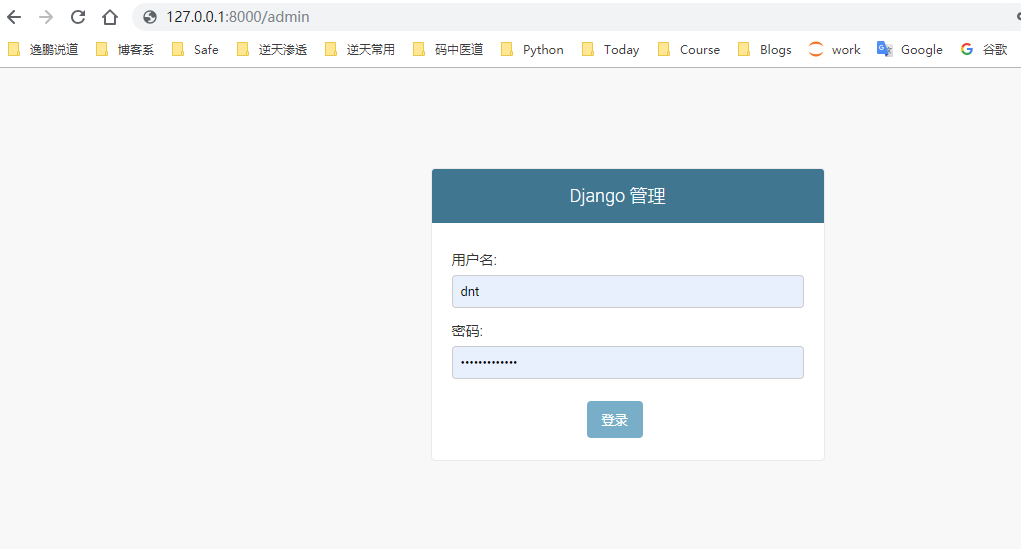Click the browser back arrow
The width and height of the screenshot is (1021, 549).
[14, 17]
